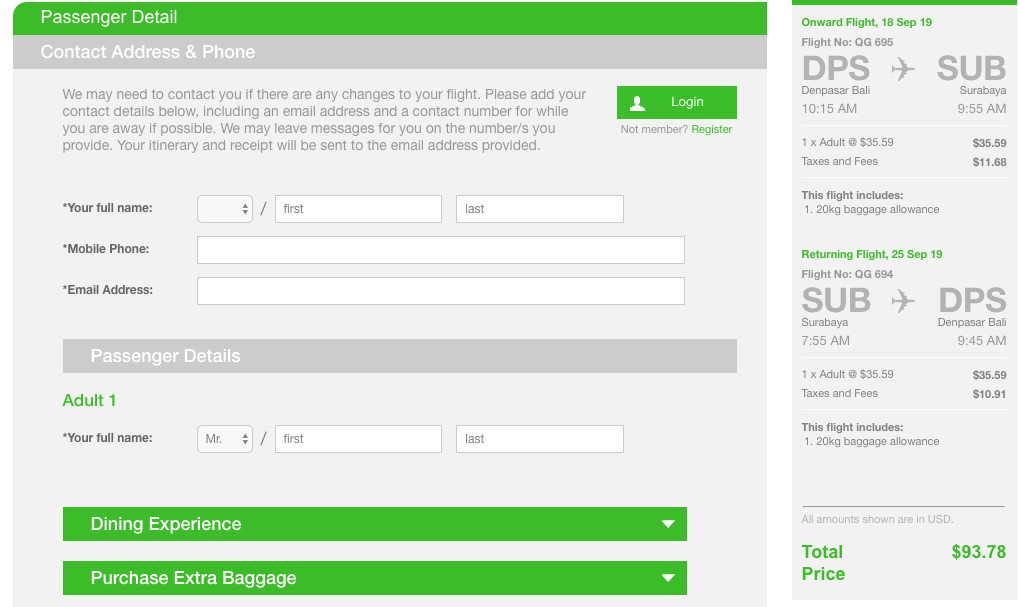Expand Purchase Extra Baggage arrow
The height and width of the screenshot is (607, 1018).
pos(668,578)
